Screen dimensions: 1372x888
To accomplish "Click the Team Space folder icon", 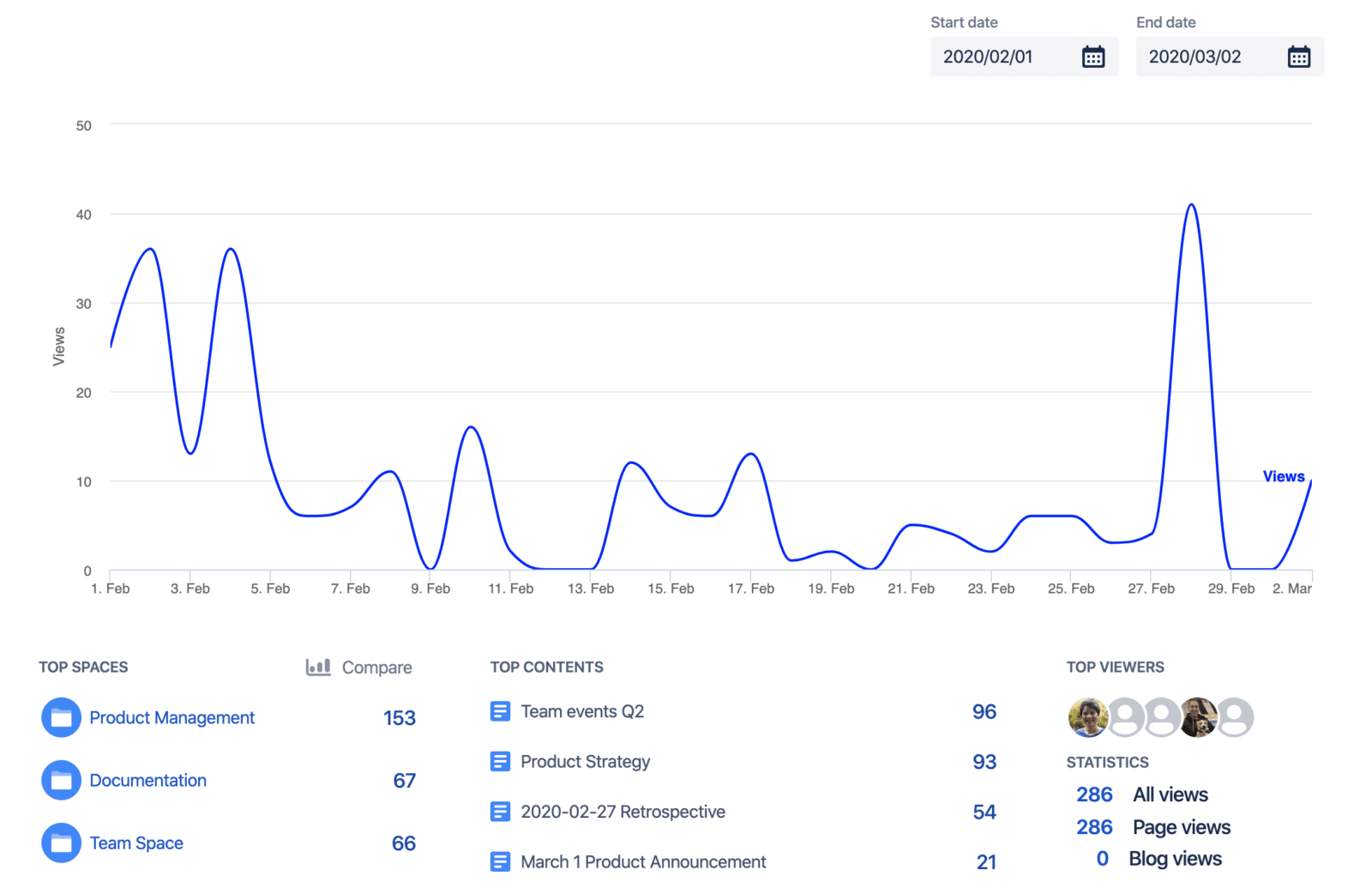I will (60, 843).
